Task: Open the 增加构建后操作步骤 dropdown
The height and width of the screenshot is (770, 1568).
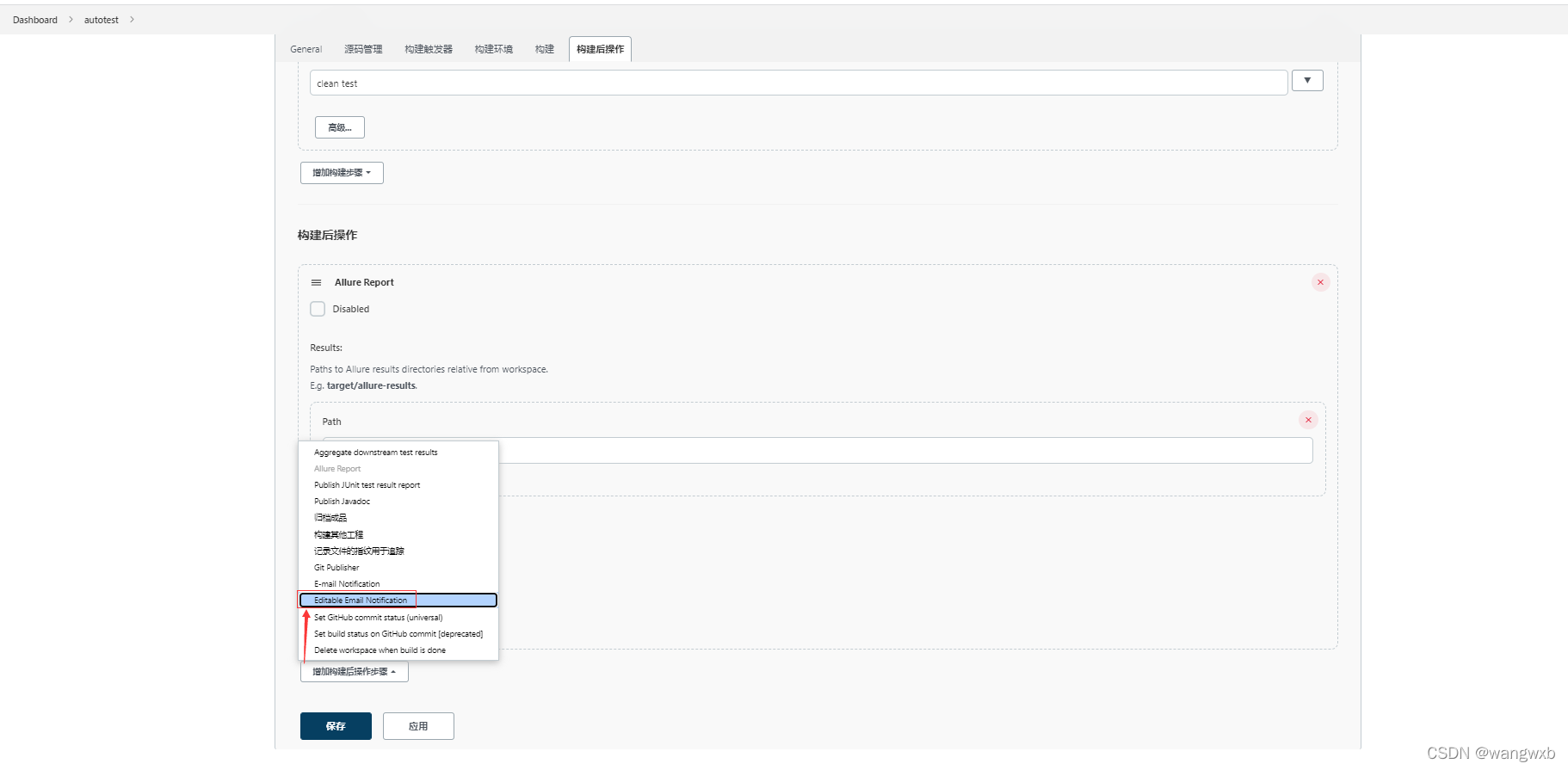Action: point(354,672)
